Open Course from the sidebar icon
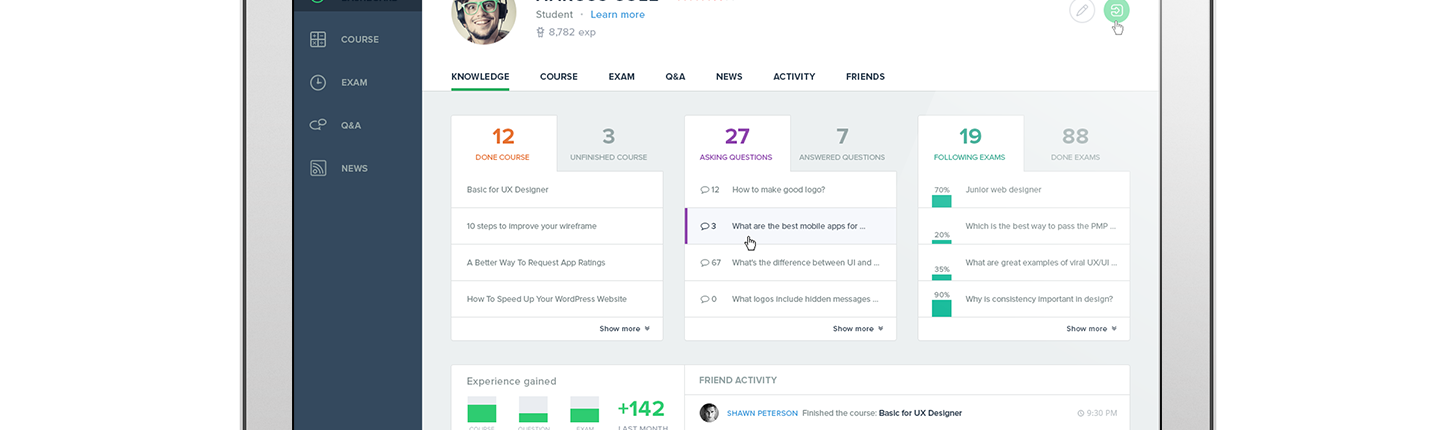Screen dimensions: 1444x430 [x=318, y=40]
